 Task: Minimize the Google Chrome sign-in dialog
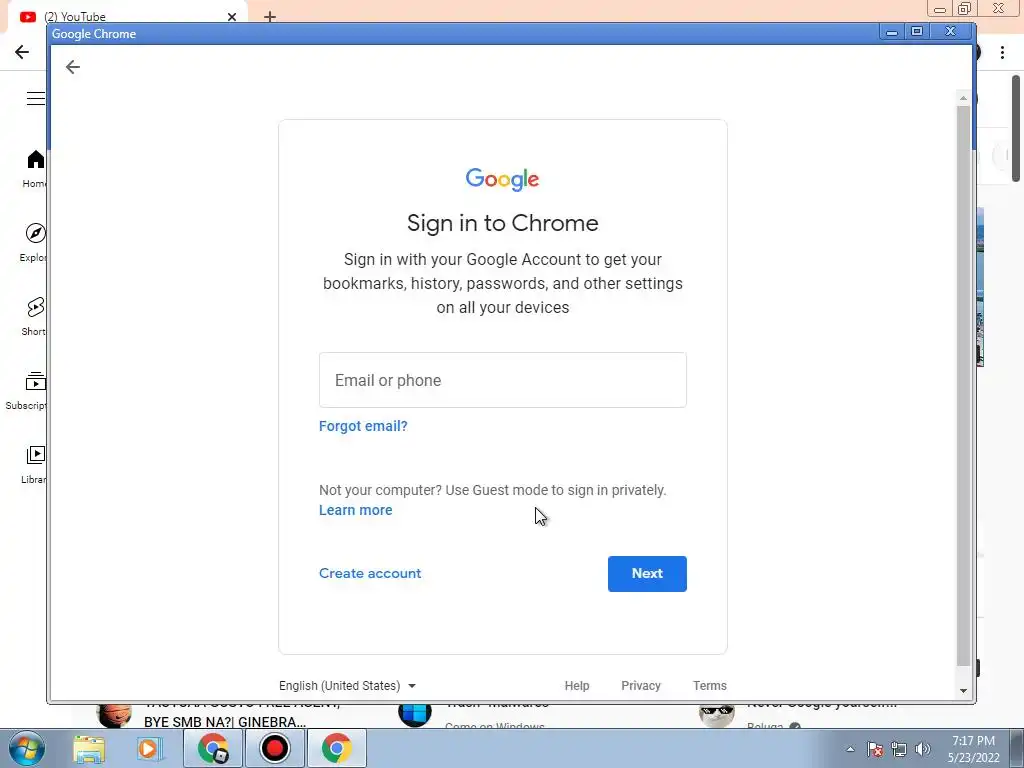891,31
